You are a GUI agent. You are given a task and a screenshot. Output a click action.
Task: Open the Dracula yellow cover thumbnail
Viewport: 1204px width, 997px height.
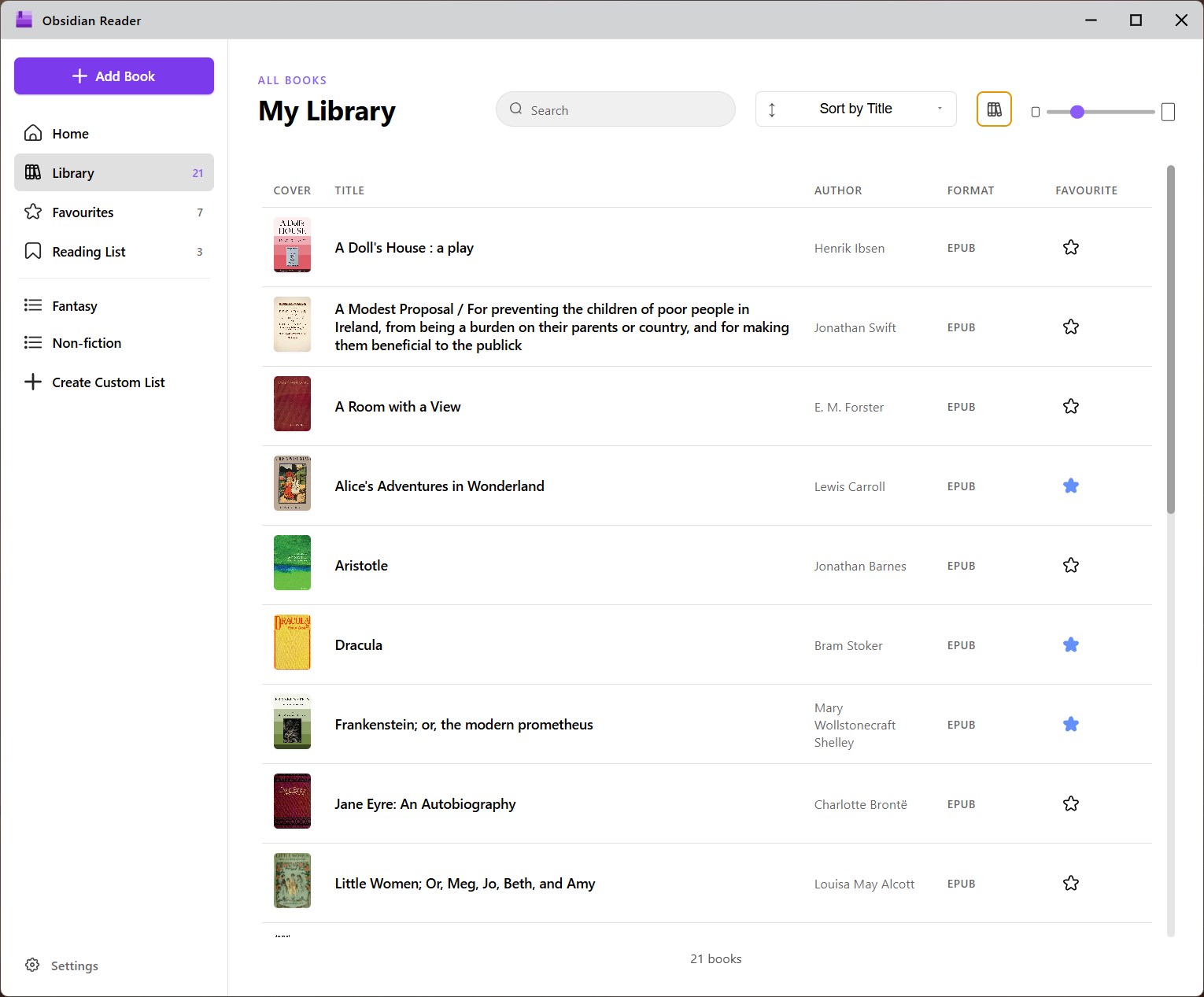(292, 642)
